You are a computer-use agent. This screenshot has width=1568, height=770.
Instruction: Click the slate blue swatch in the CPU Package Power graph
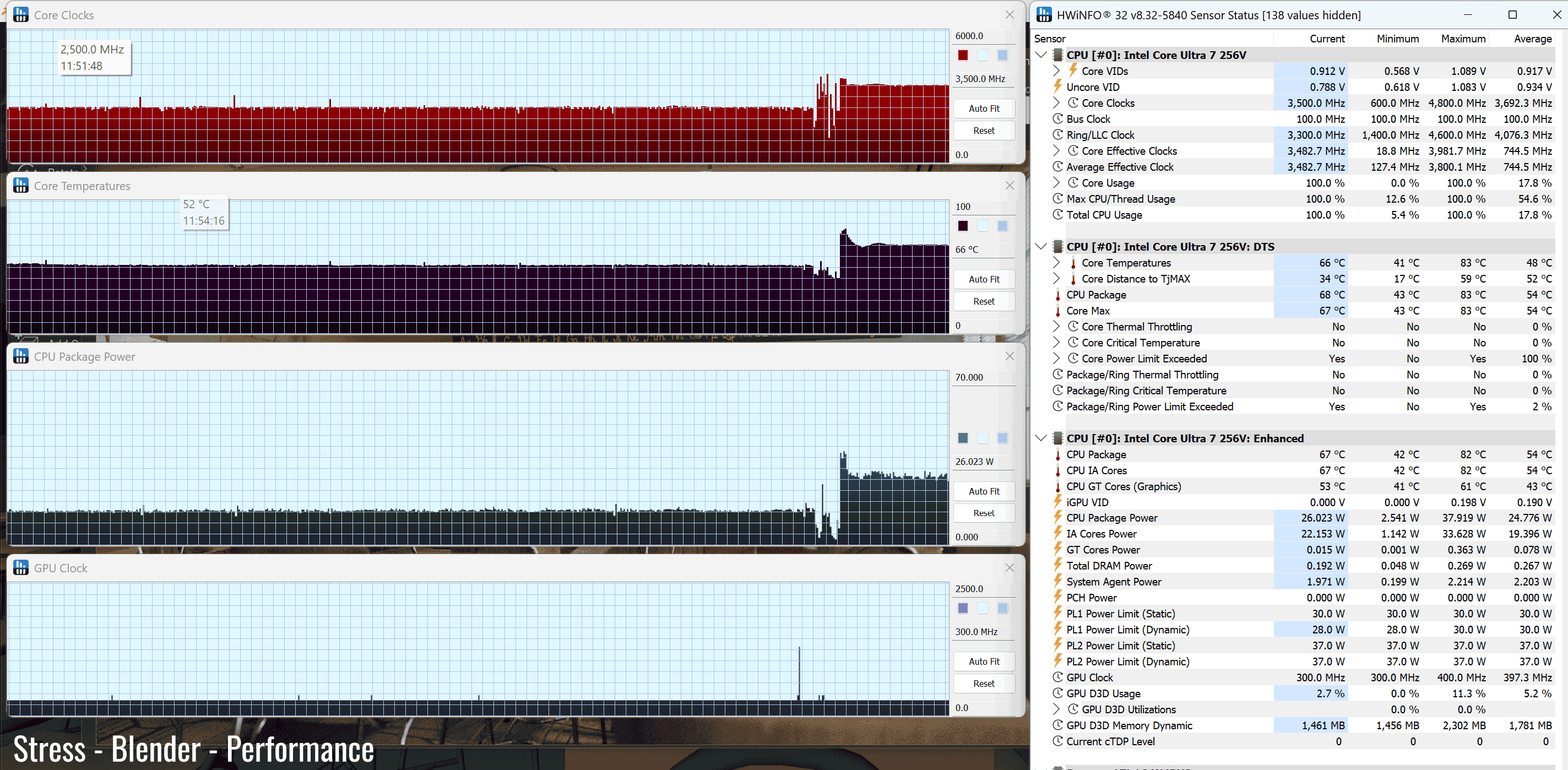[963, 438]
